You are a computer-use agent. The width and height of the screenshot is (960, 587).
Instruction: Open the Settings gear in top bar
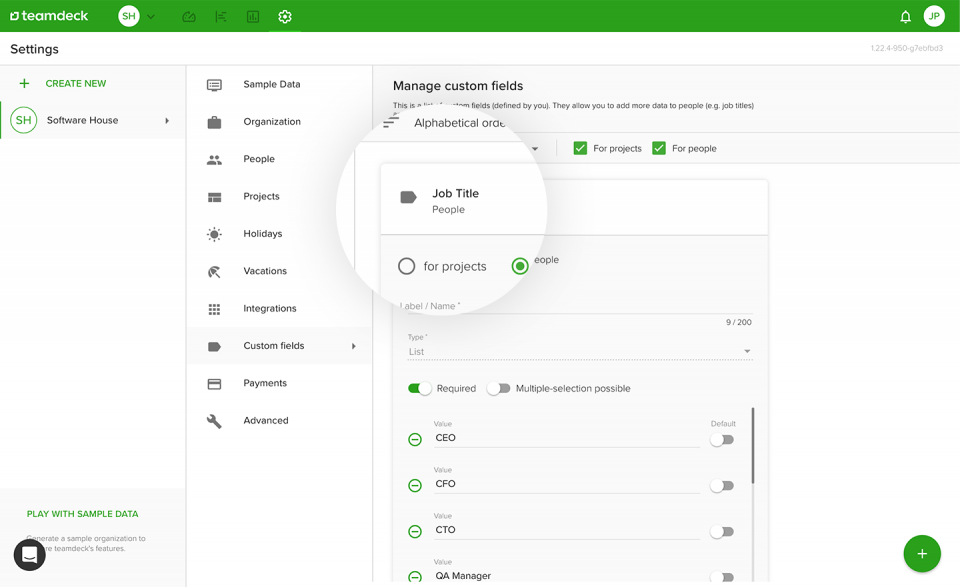[285, 16]
